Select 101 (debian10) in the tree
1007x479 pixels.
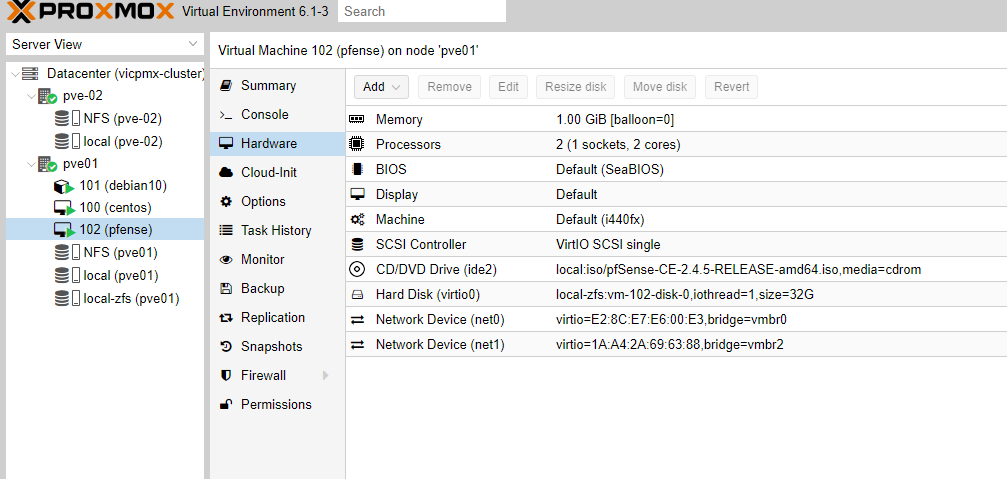pyautogui.click(x=123, y=186)
